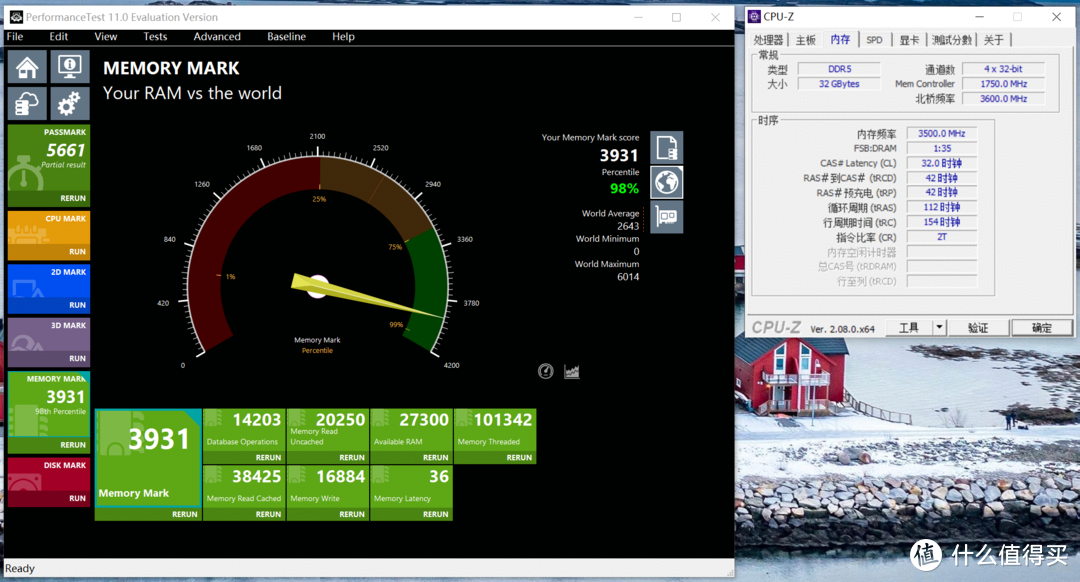
Task: Switch to the SPD tab in CPU-Z
Action: click(874, 40)
